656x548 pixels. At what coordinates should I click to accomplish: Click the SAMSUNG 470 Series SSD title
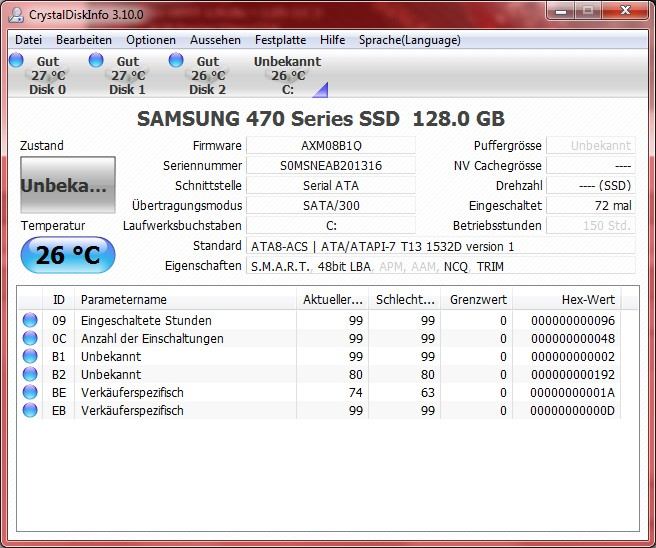(x=321, y=119)
